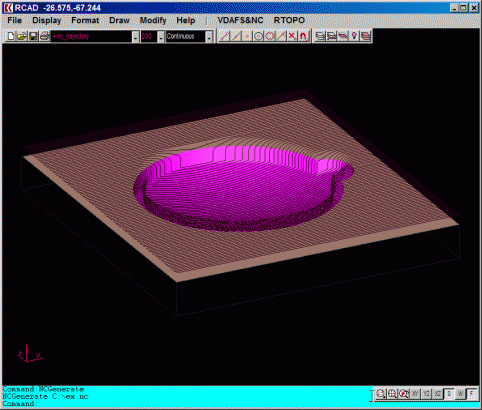Image resolution: width=482 pixels, height=410 pixels.
Task: Click the Continuous linetype field
Action: tap(186, 37)
